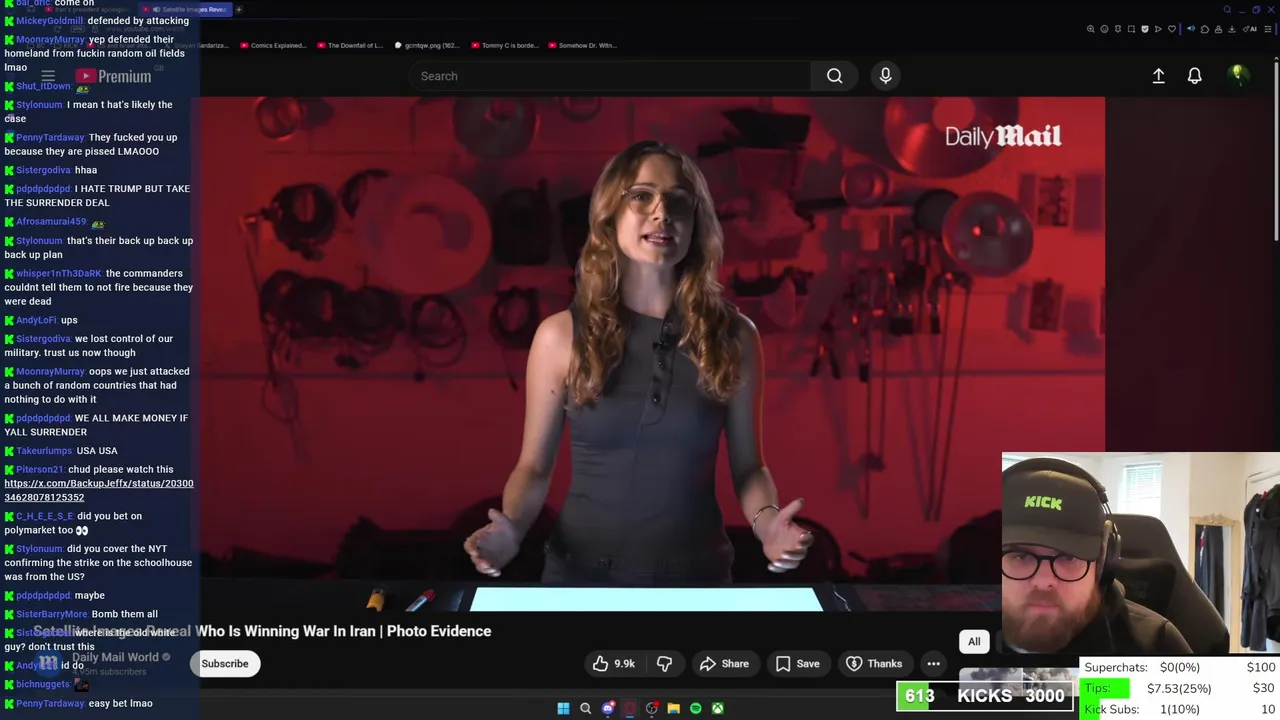The height and width of the screenshot is (720, 1280).
Task: Click the browser snapshot selection icon
Action: [x=1131, y=29]
